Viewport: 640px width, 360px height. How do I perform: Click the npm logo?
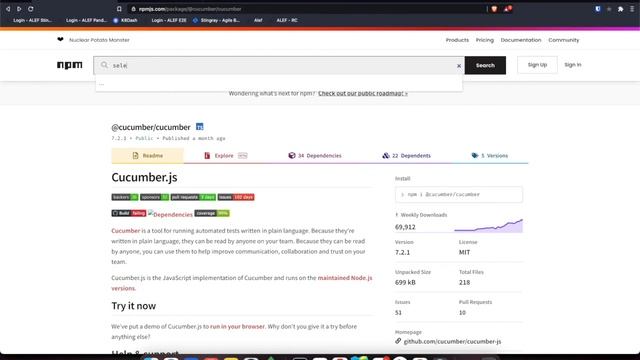click(x=70, y=65)
